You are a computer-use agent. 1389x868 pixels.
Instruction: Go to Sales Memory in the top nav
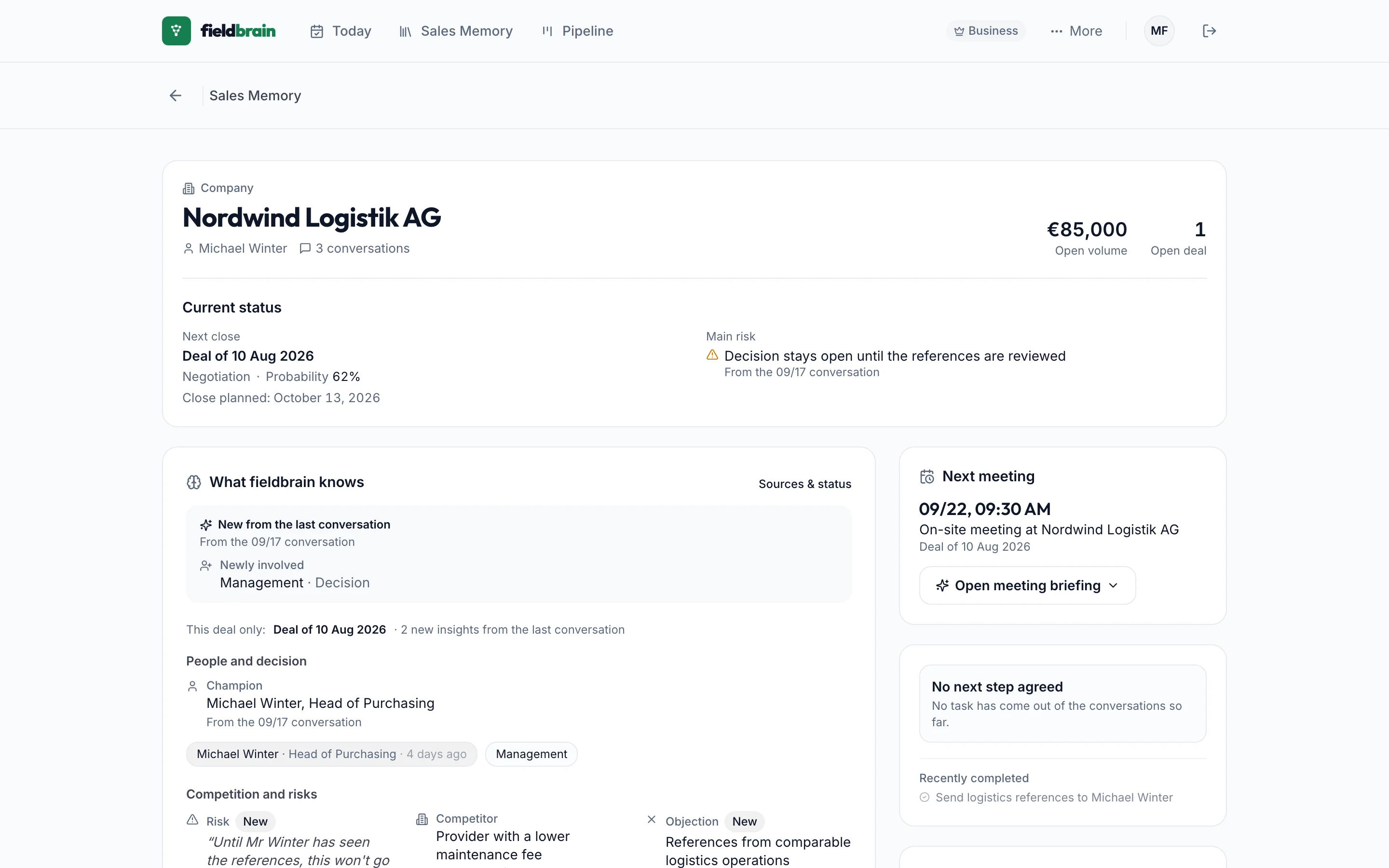456,31
